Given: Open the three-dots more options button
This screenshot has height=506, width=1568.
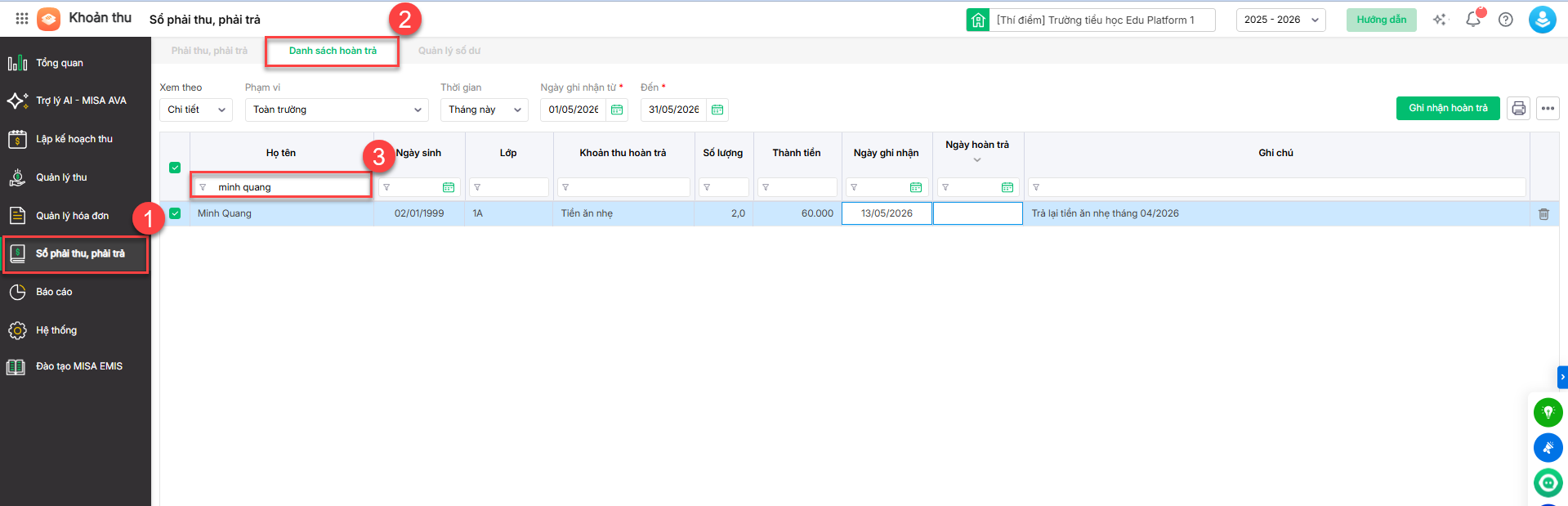Looking at the screenshot, I should (x=1548, y=108).
